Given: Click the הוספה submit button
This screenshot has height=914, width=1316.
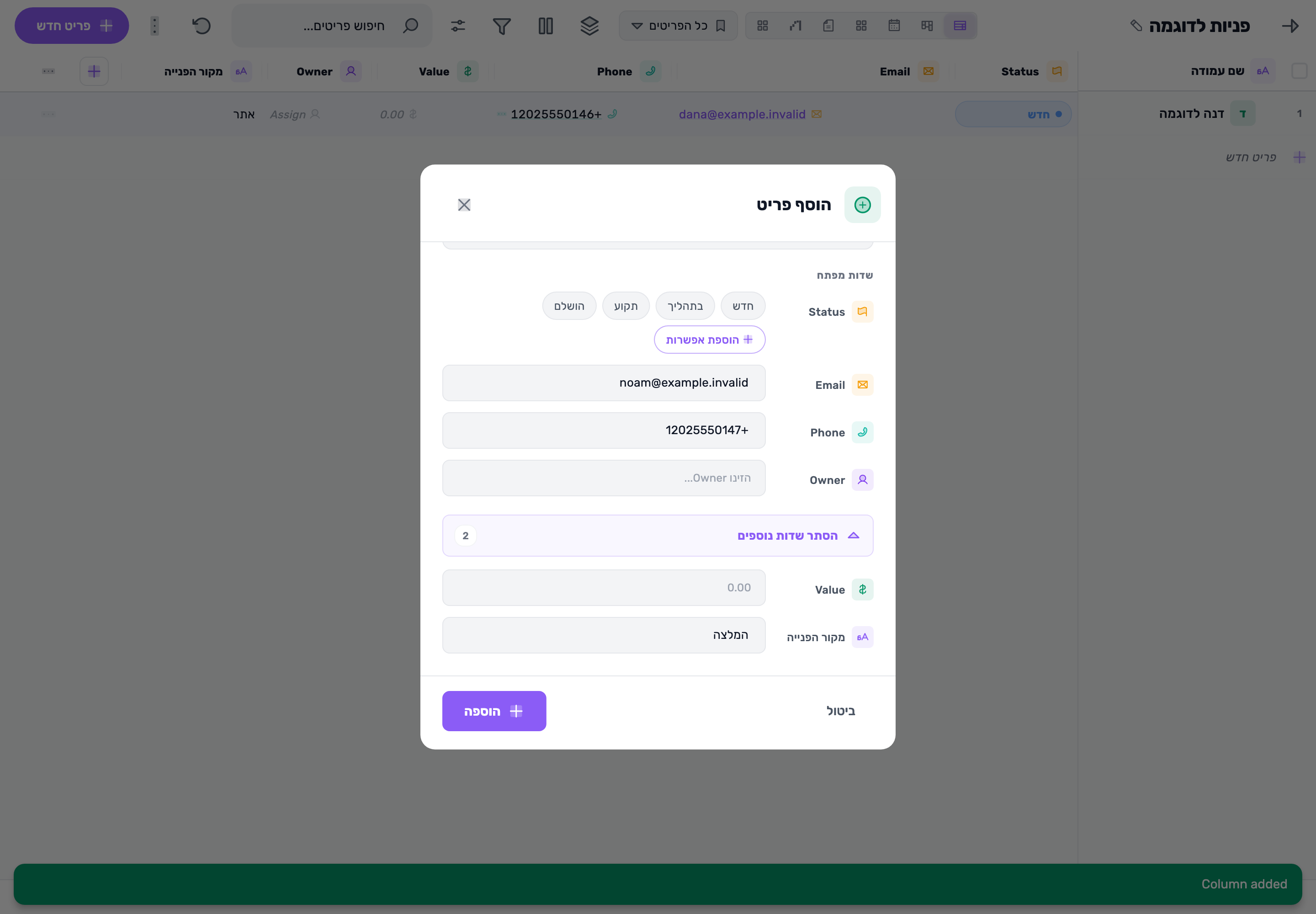Looking at the screenshot, I should (493, 711).
